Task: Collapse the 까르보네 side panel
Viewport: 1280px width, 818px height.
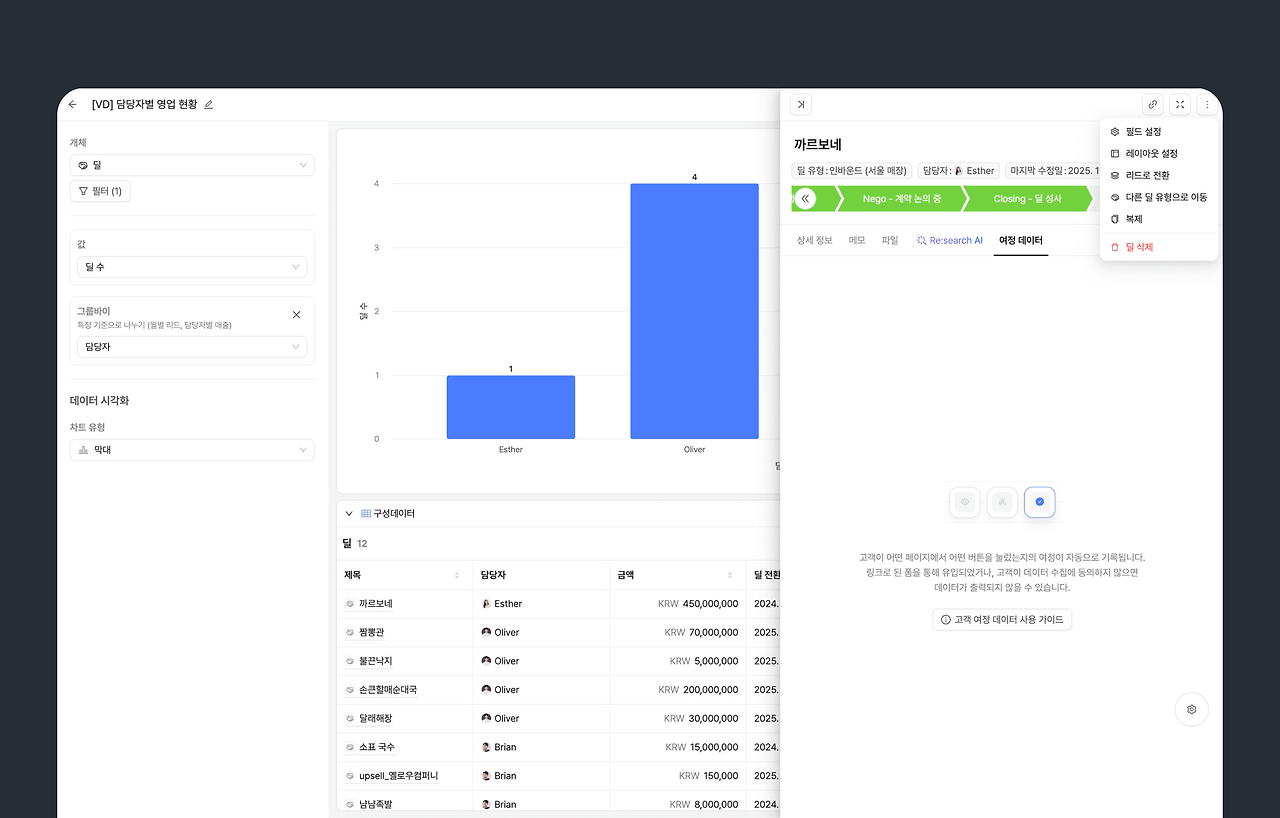Action: click(x=801, y=104)
